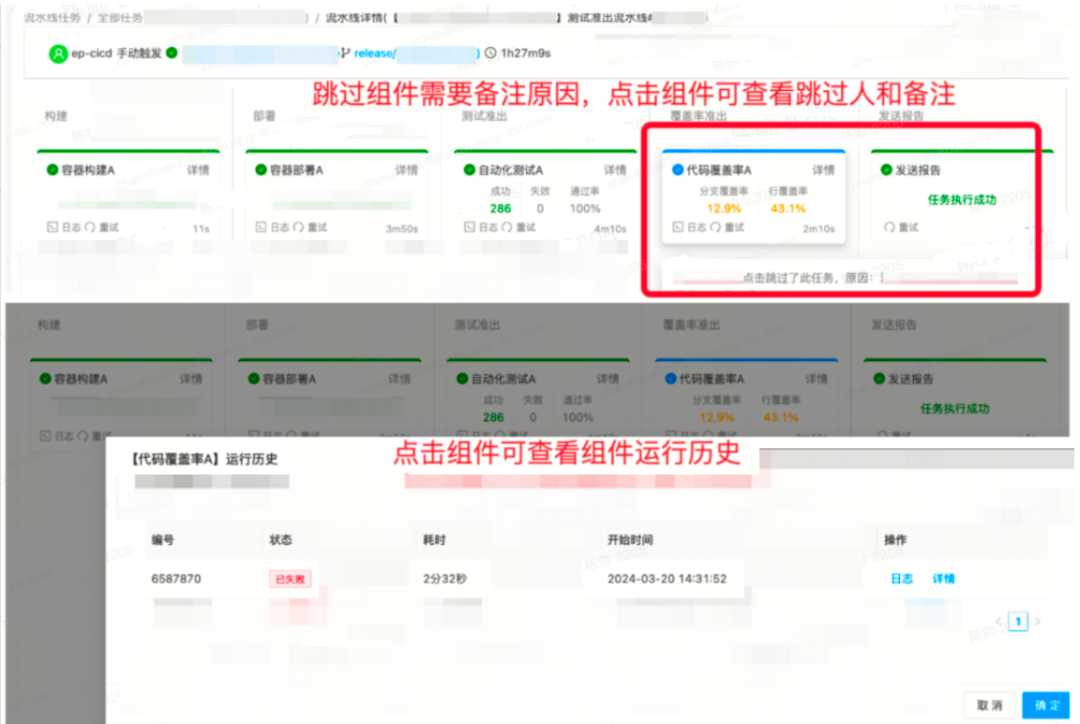The height and width of the screenshot is (724, 1080).
Task: Click blue status icon of 代码覆盖率A in the undimmed pipeline
Action: tap(678, 169)
